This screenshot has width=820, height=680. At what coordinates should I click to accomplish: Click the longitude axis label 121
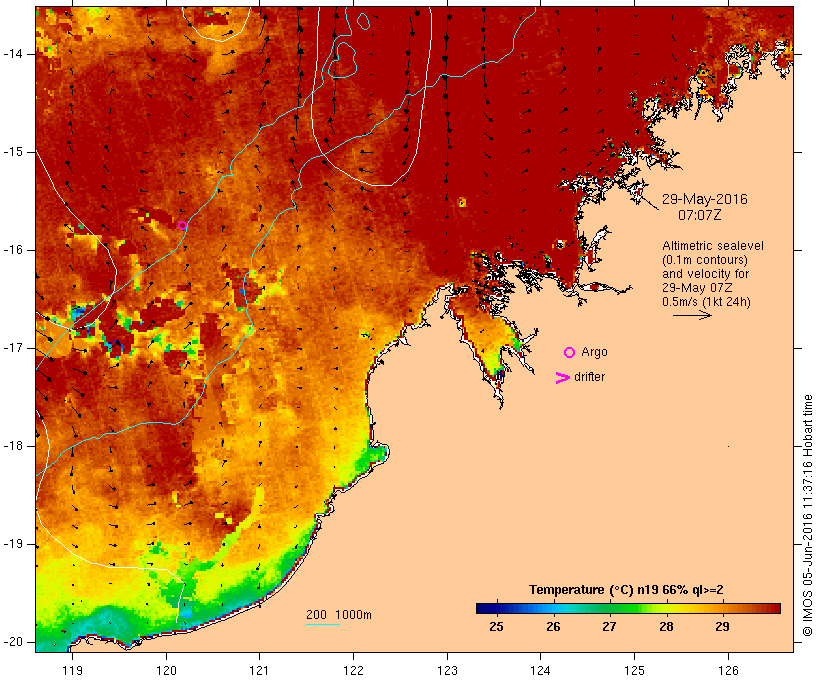point(259,670)
